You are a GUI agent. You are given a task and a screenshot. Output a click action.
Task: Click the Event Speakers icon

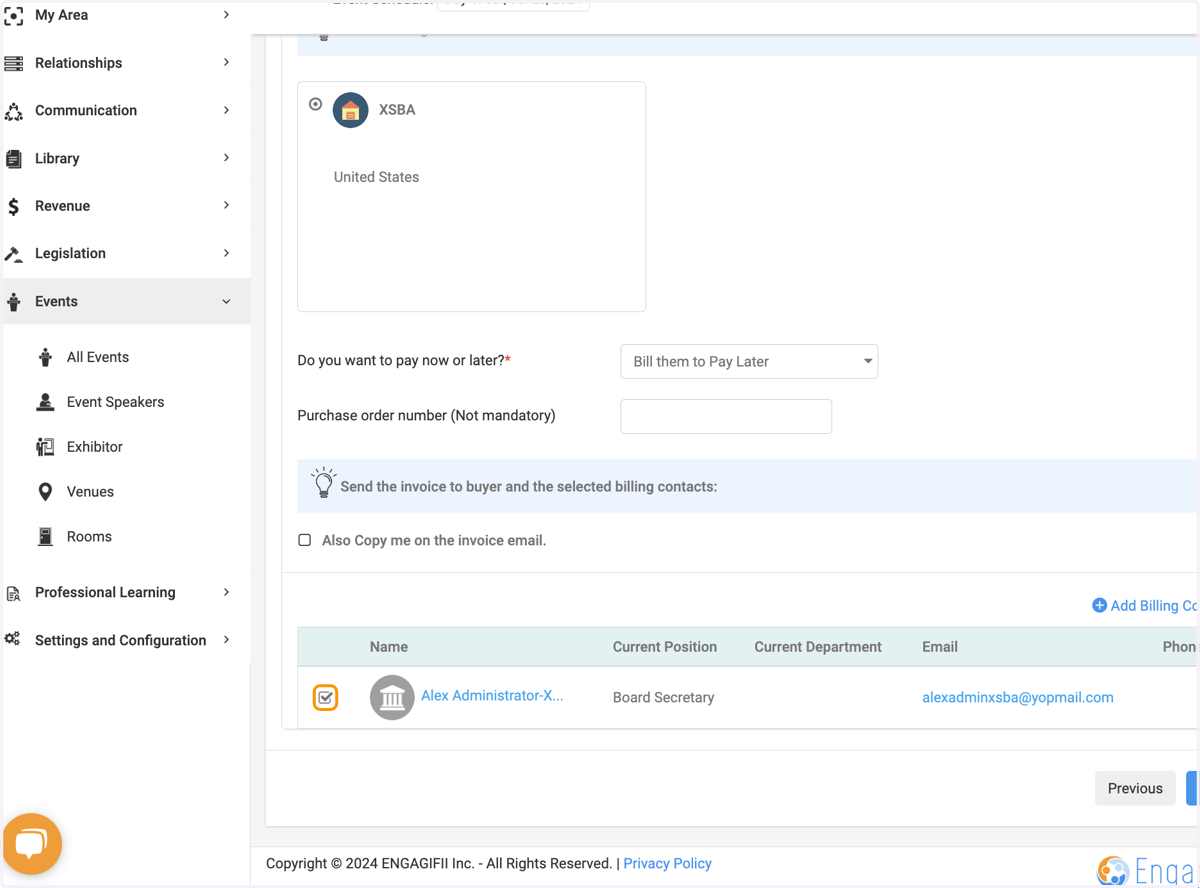point(45,402)
